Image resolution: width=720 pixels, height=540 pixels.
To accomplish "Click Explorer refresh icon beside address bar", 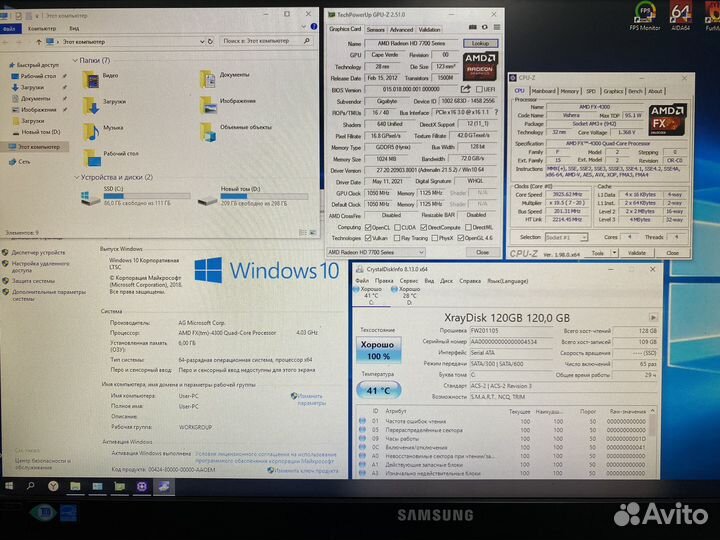I will point(210,41).
